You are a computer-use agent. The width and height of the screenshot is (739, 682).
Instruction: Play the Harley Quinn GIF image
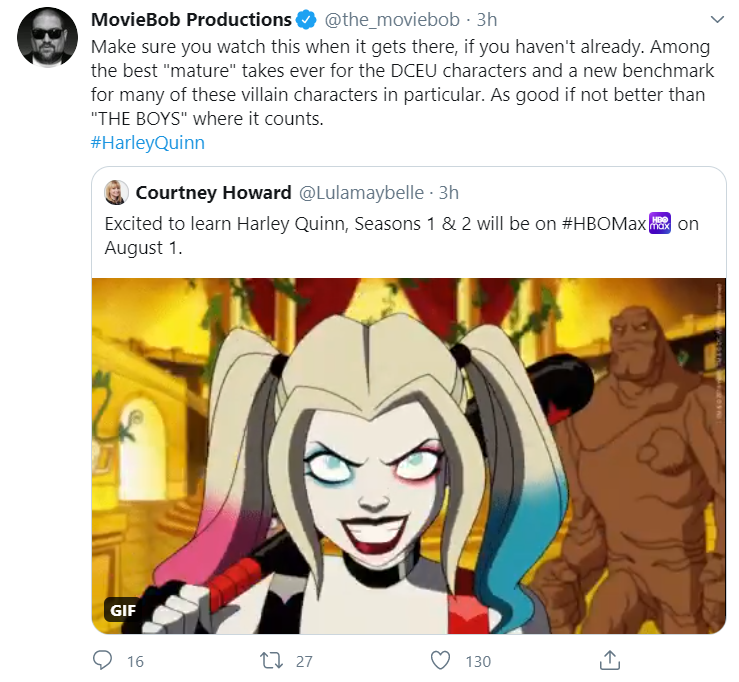tap(409, 456)
